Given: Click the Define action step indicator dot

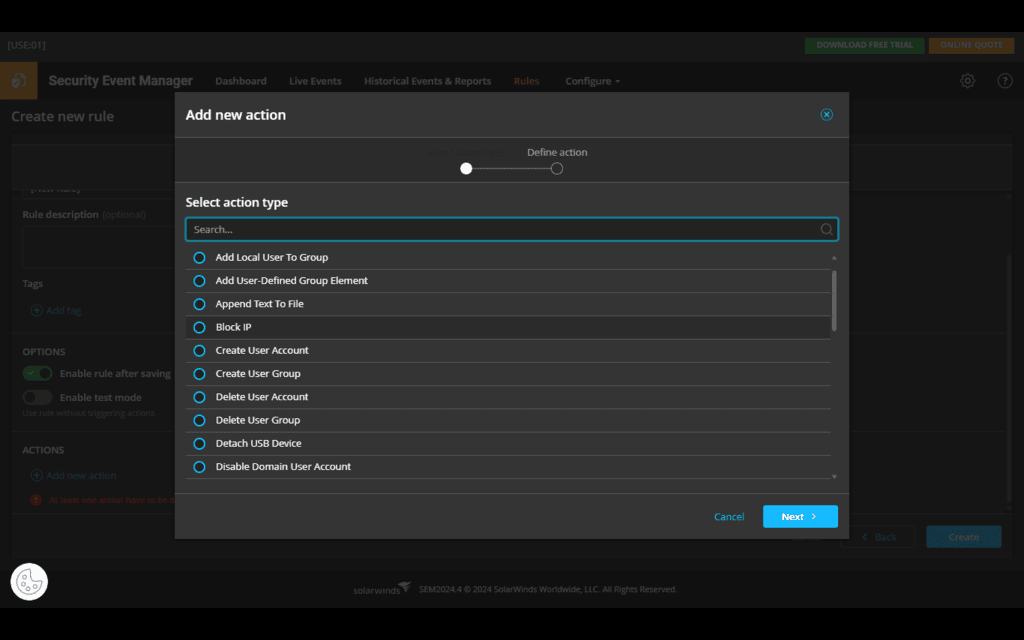Looking at the screenshot, I should point(557,168).
